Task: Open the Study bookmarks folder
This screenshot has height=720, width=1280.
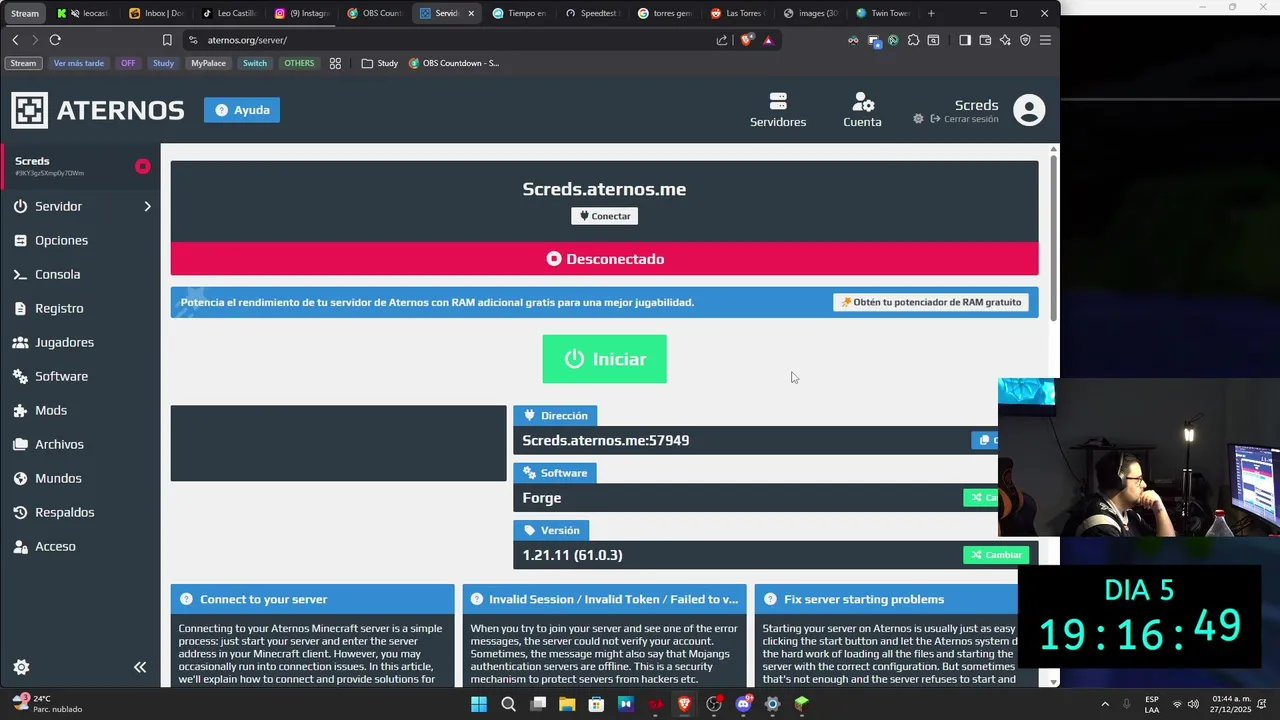Action: 380,63
